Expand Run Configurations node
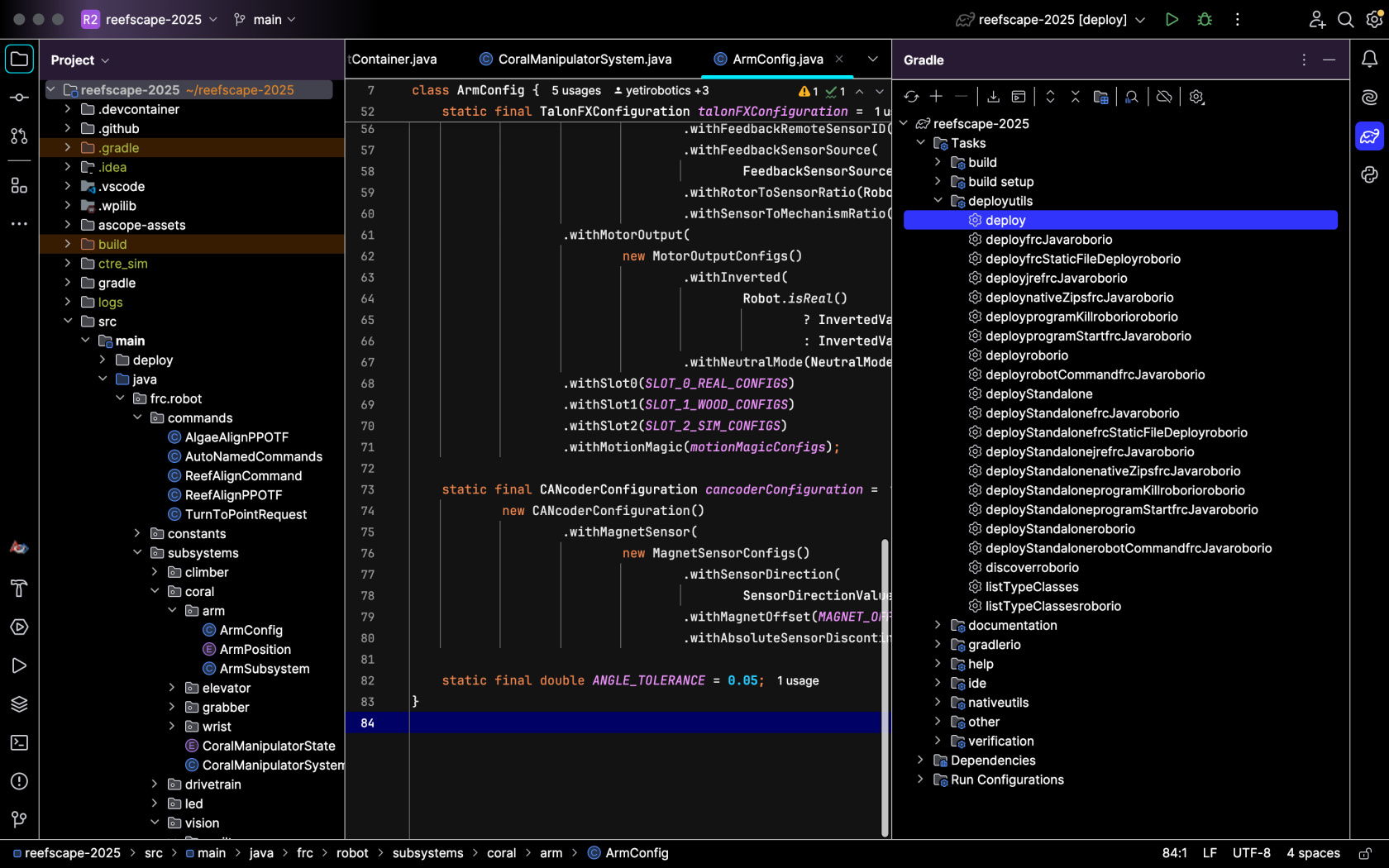The width and height of the screenshot is (1389, 868). click(x=920, y=780)
